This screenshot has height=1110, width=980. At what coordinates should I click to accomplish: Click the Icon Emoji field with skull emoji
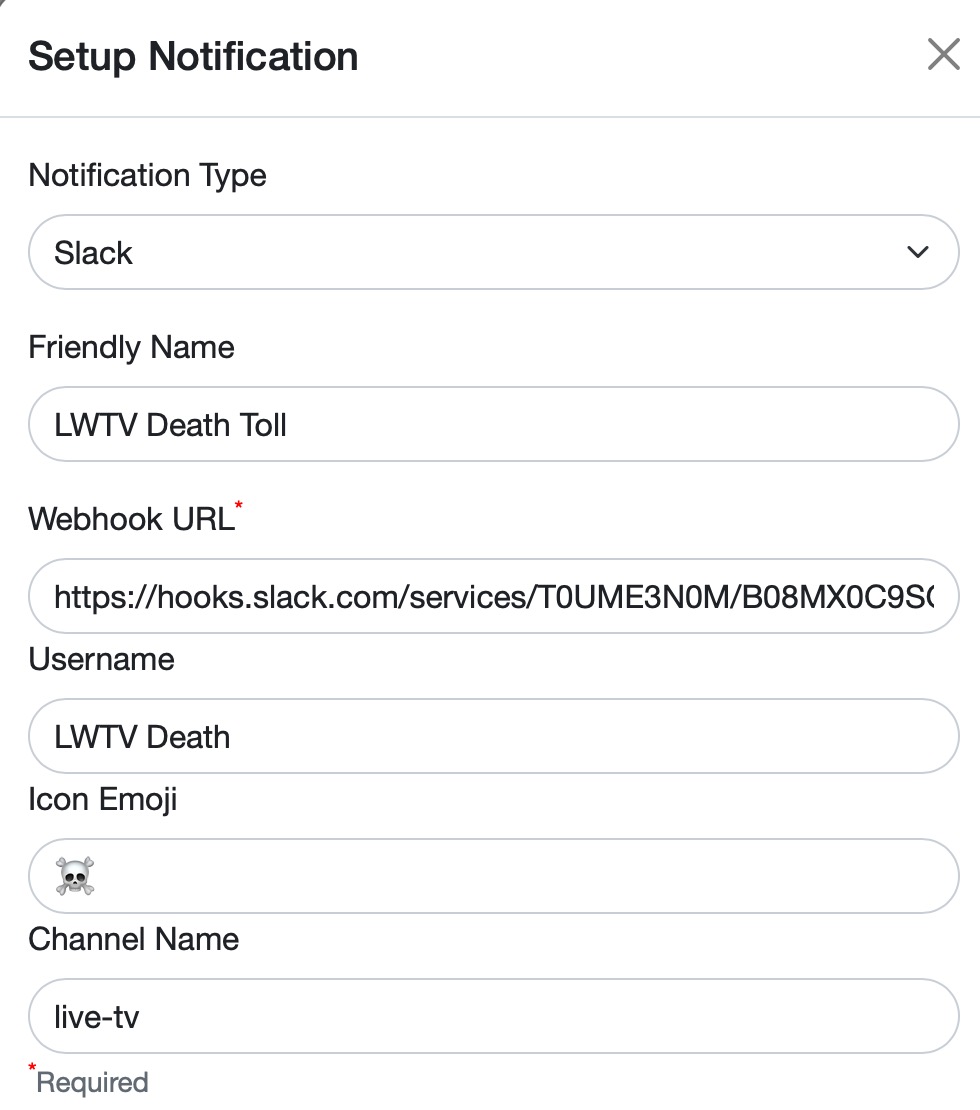coord(494,876)
